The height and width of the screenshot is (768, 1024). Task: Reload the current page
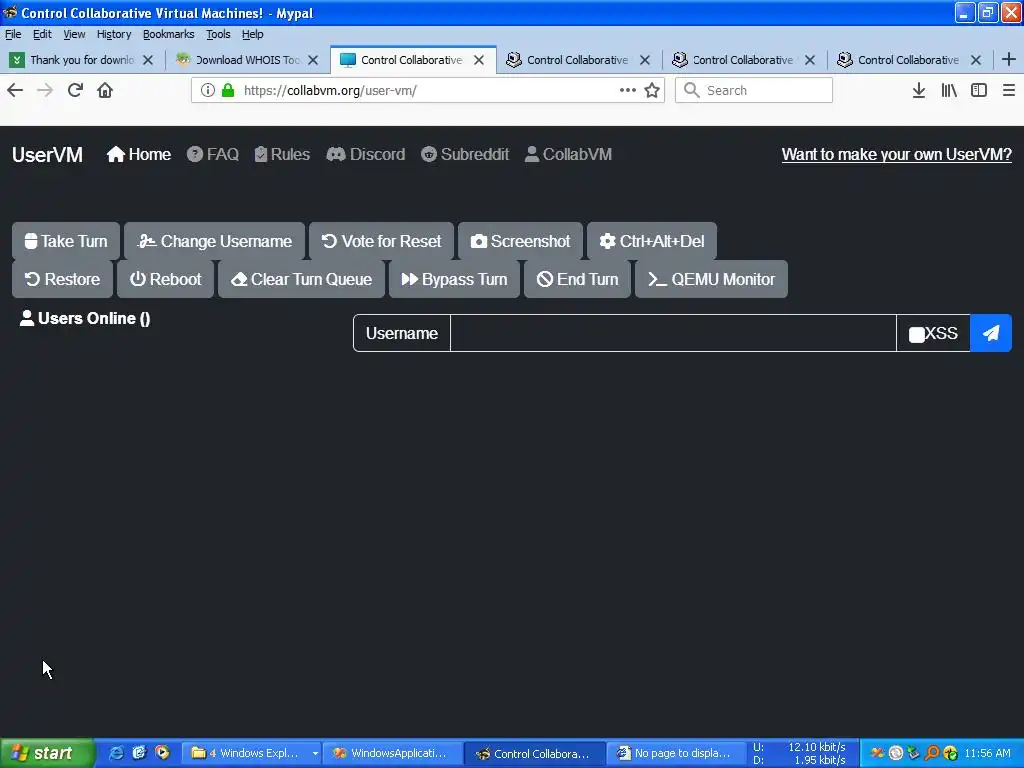click(75, 90)
